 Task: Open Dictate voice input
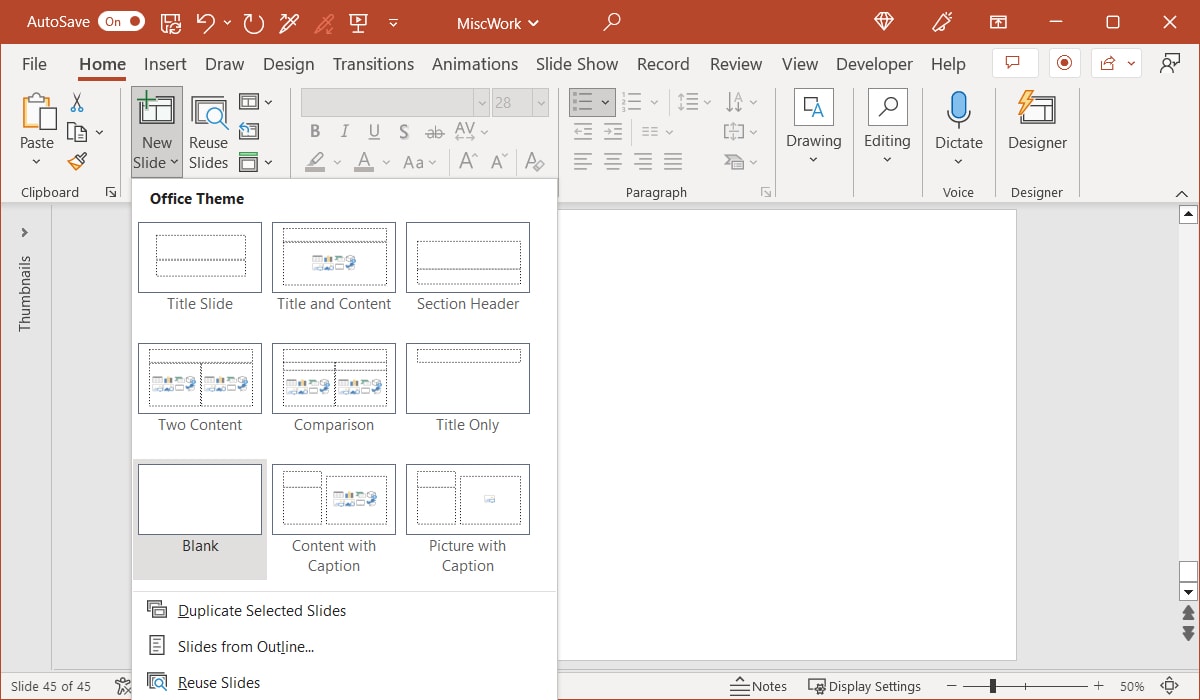point(958,122)
